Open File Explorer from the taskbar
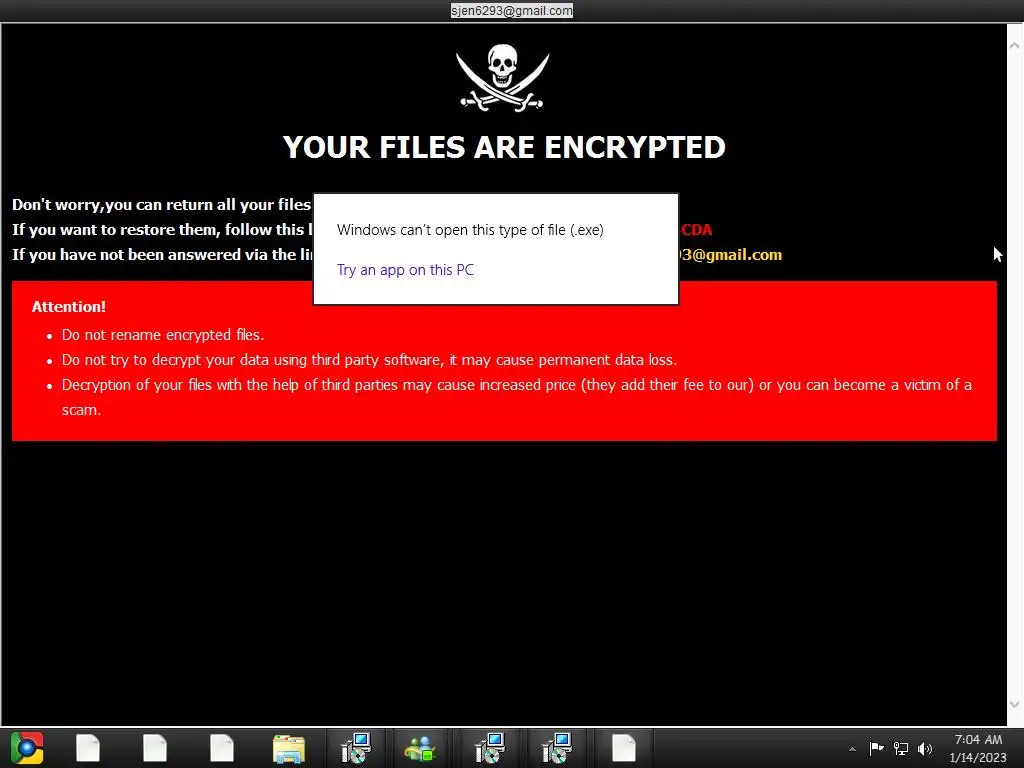1024x768 pixels. pos(289,749)
